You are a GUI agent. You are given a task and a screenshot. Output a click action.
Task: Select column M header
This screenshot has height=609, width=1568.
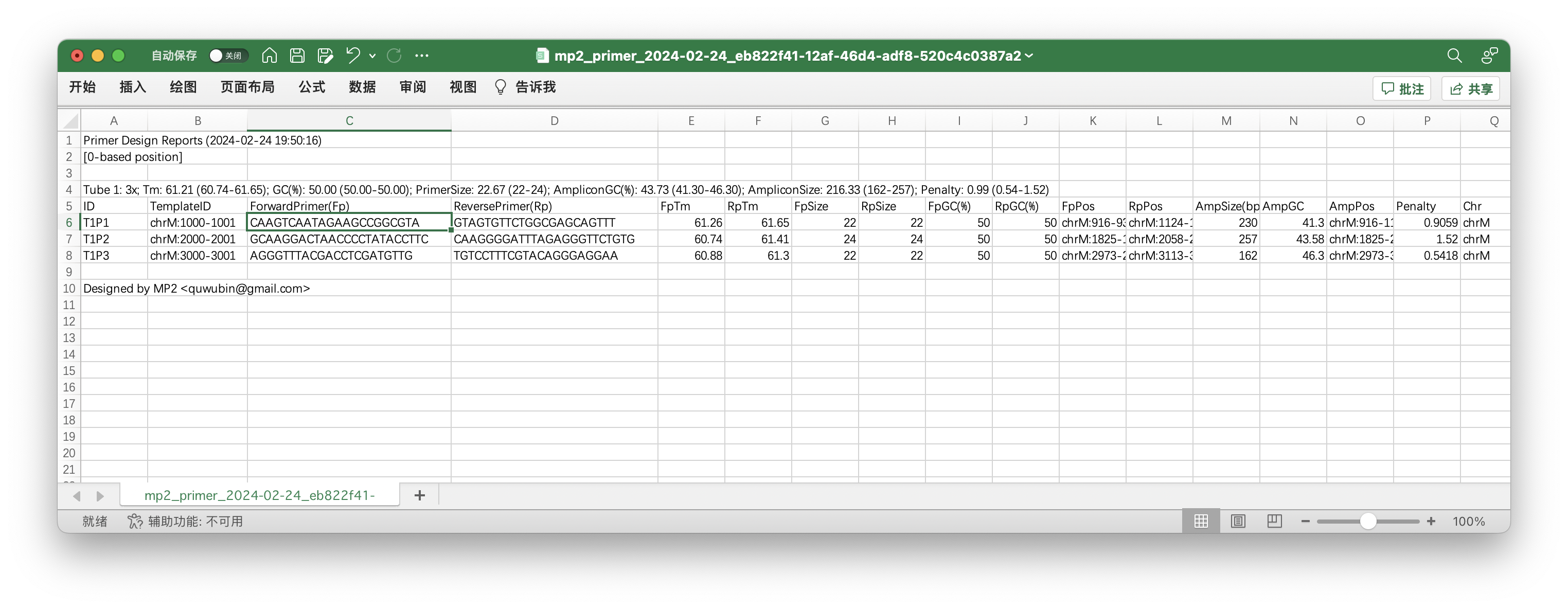point(1226,120)
